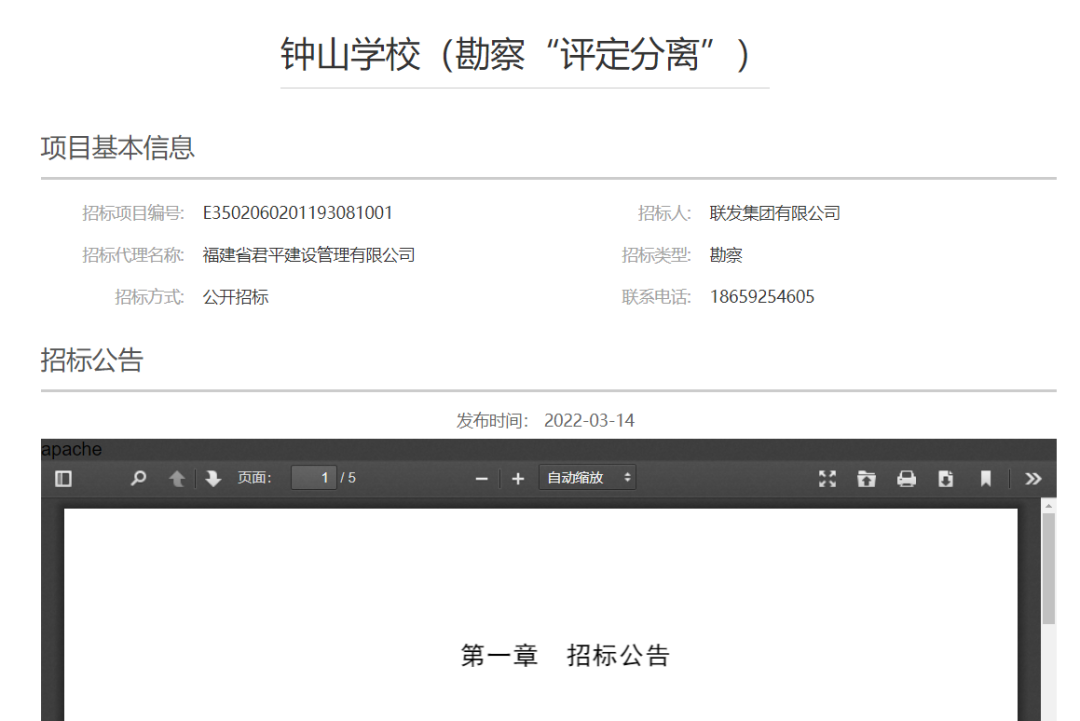Switch to presentation fullscreen mode
1080x721 pixels.
827,479
